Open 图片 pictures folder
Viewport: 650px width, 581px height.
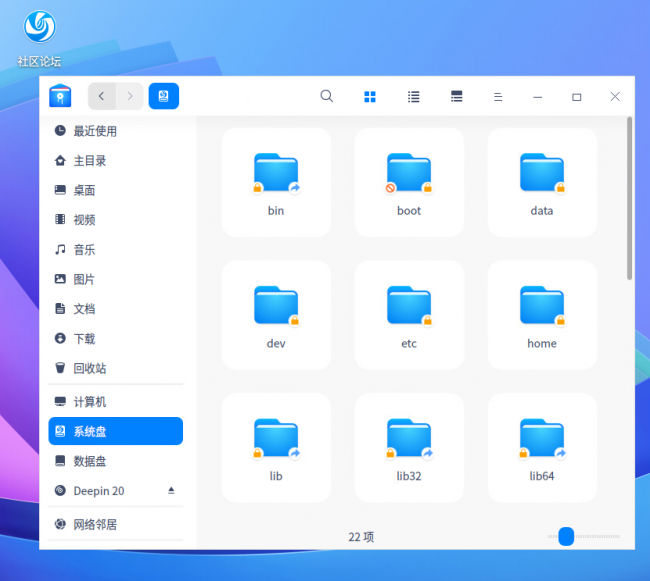116,279
